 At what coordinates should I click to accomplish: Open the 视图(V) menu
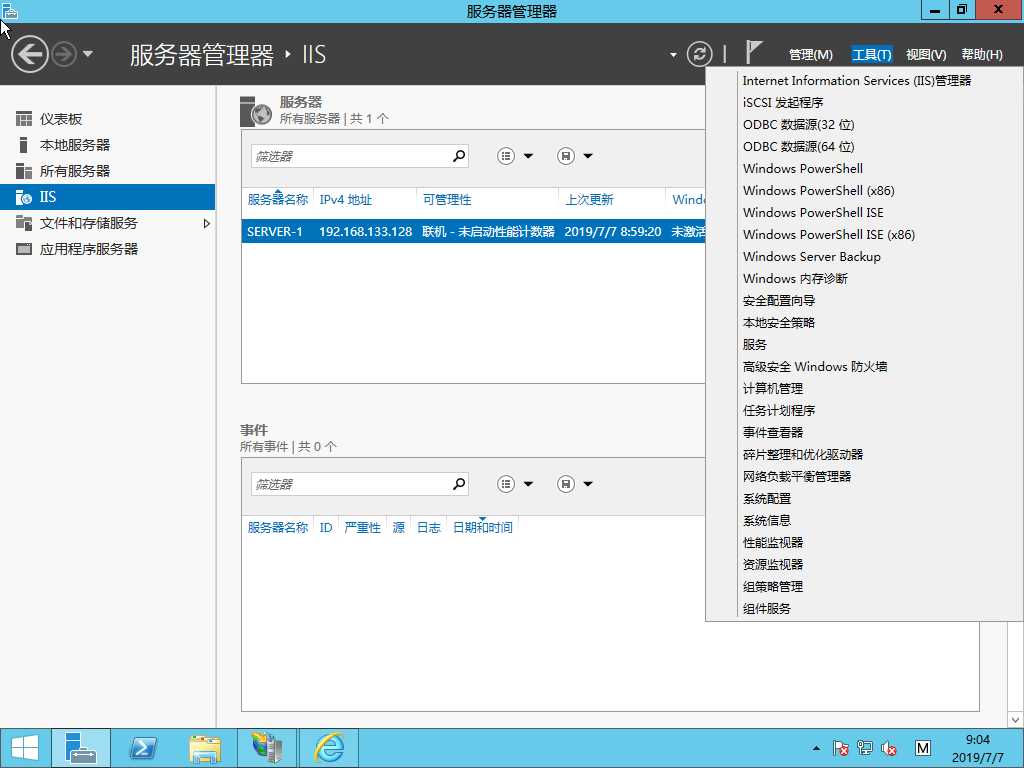coord(925,55)
